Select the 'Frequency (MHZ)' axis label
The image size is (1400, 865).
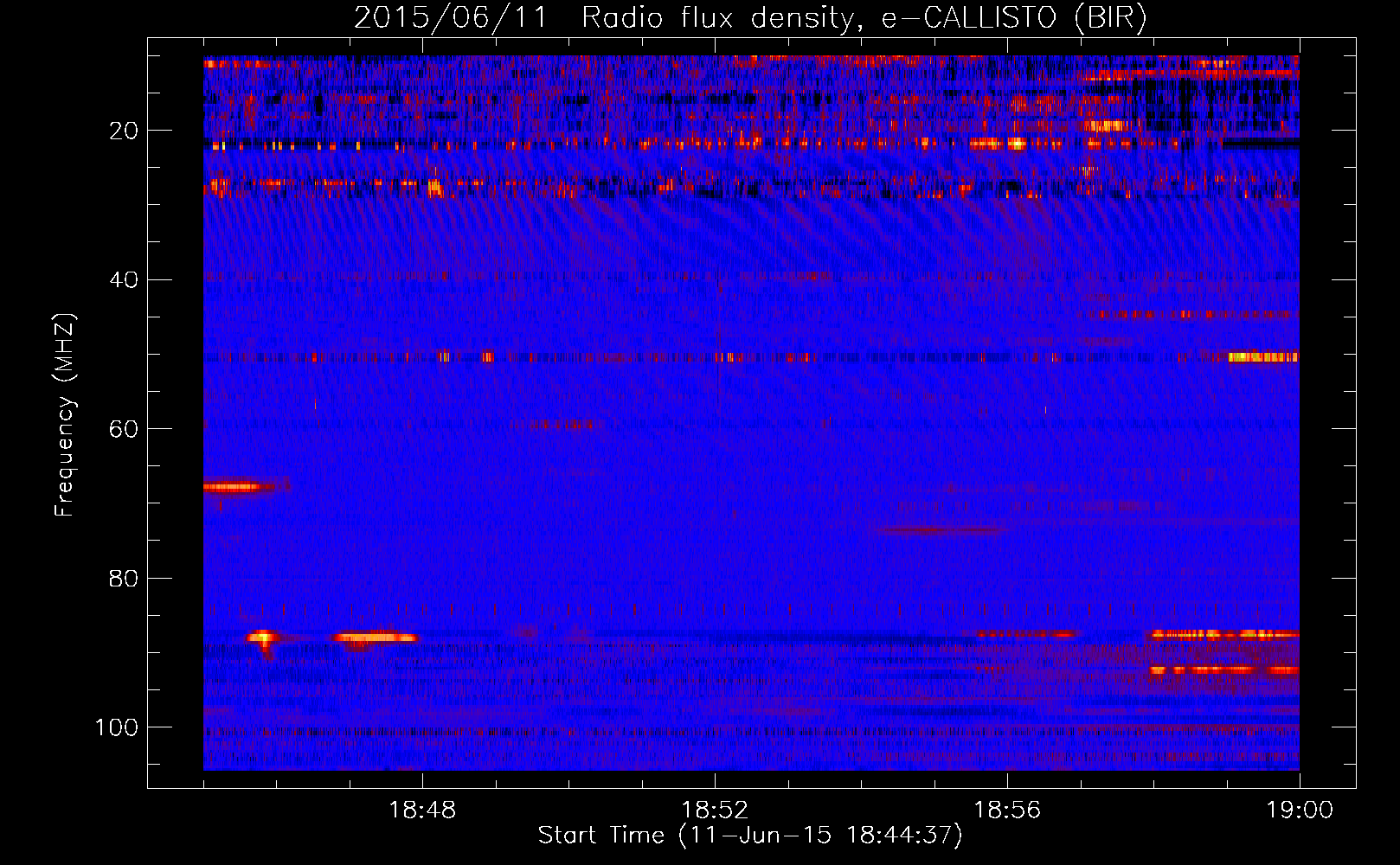tap(65, 415)
